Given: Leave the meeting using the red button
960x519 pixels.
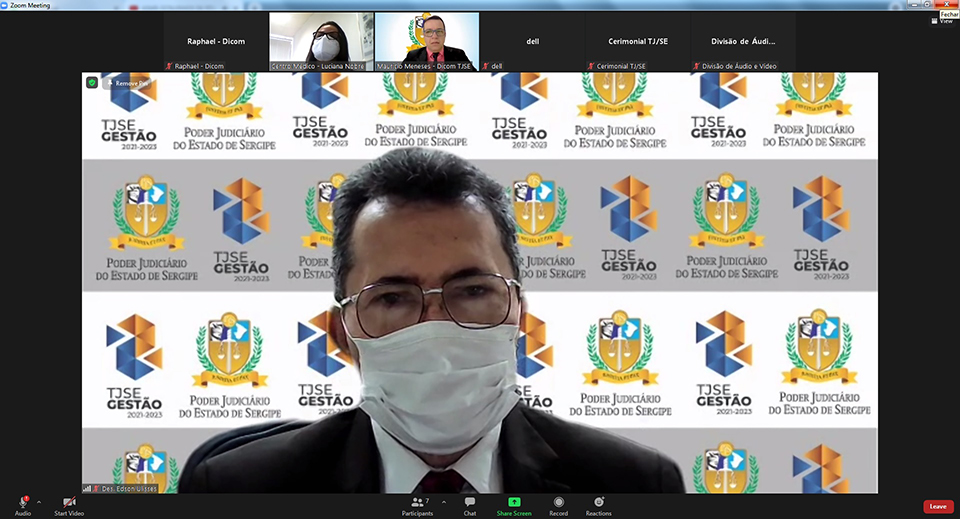Looking at the screenshot, I should tap(937, 506).
